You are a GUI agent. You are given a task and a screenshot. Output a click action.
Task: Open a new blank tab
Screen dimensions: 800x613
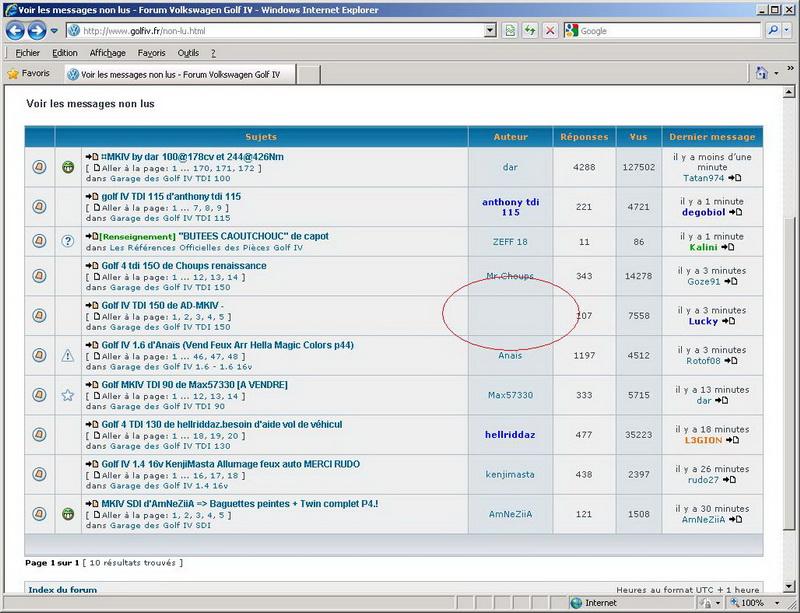308,75
